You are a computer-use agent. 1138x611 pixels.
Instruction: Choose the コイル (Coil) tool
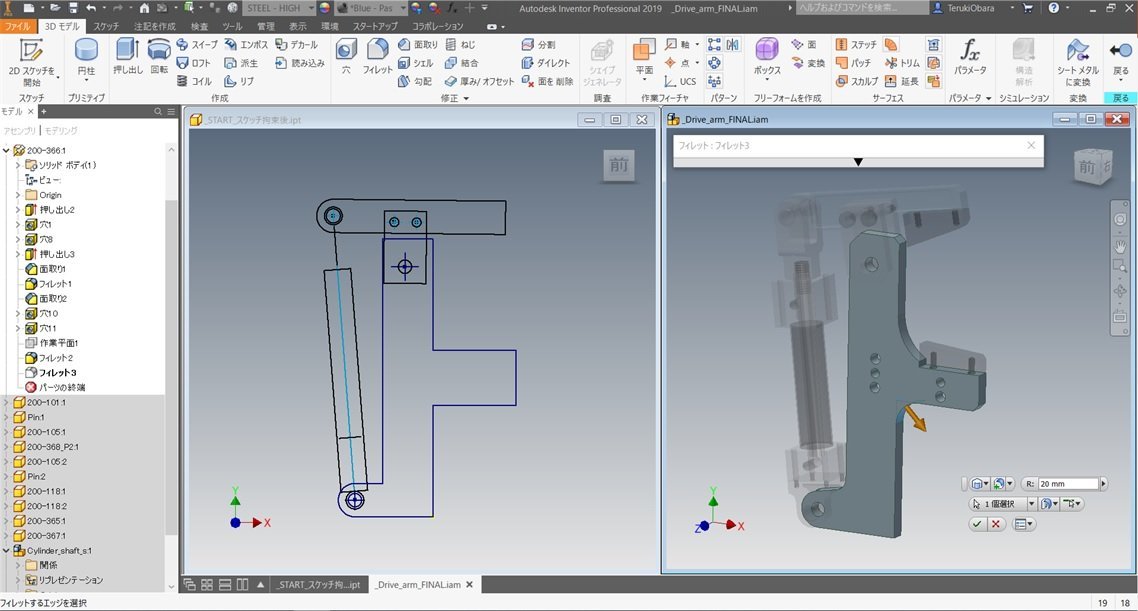(194, 81)
